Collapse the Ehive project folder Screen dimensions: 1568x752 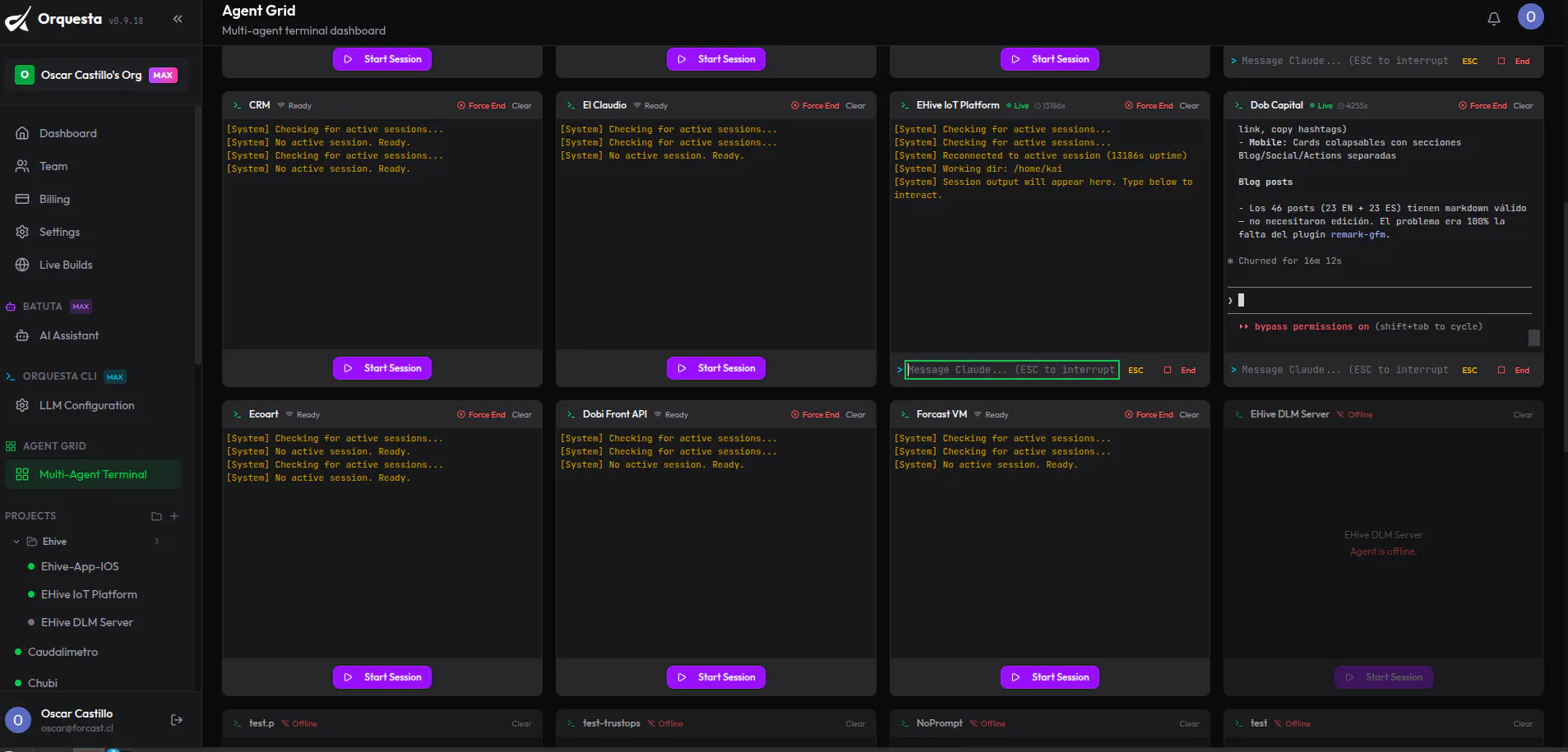(16, 542)
